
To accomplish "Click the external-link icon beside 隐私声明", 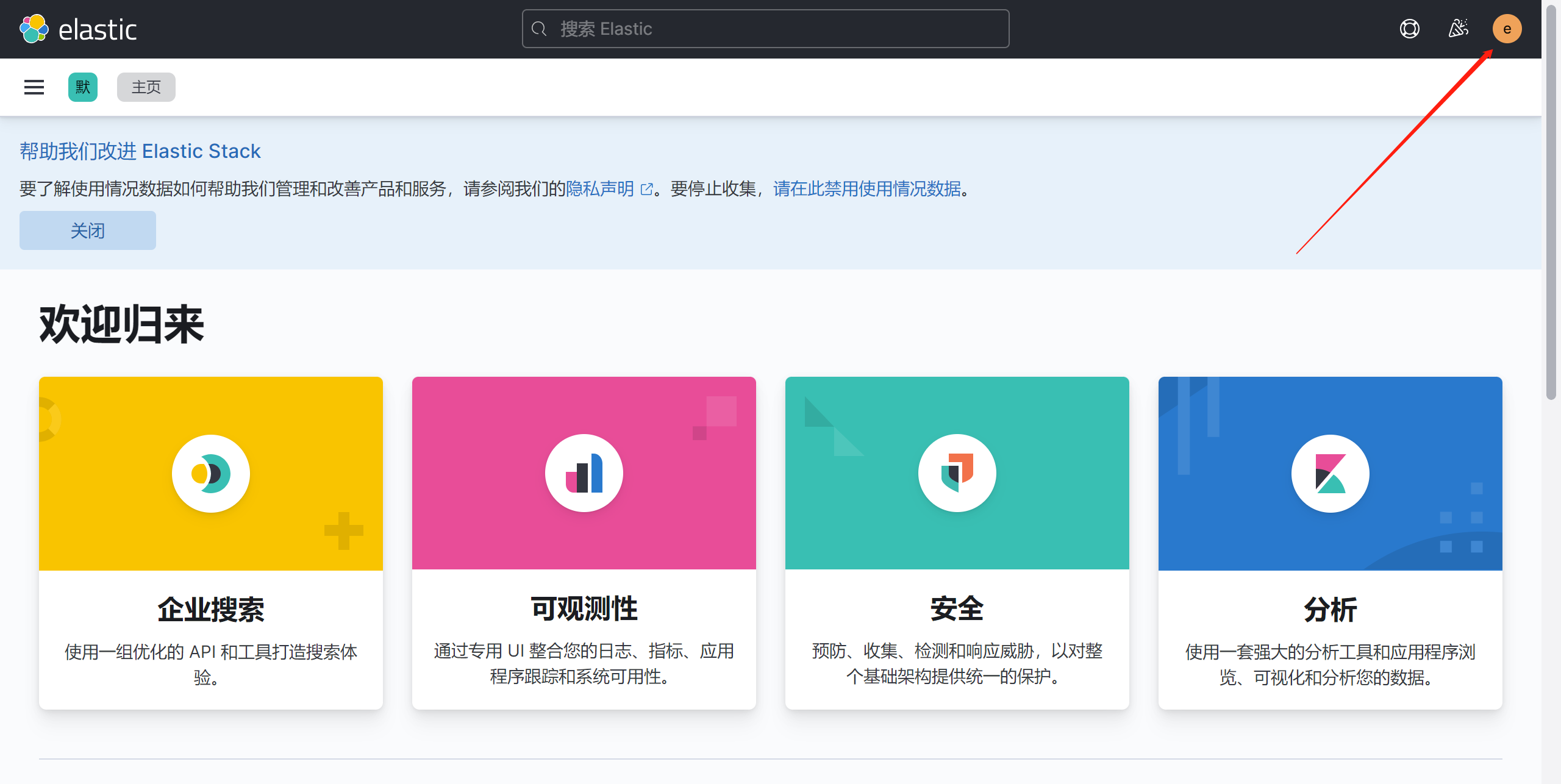I will tap(647, 189).
